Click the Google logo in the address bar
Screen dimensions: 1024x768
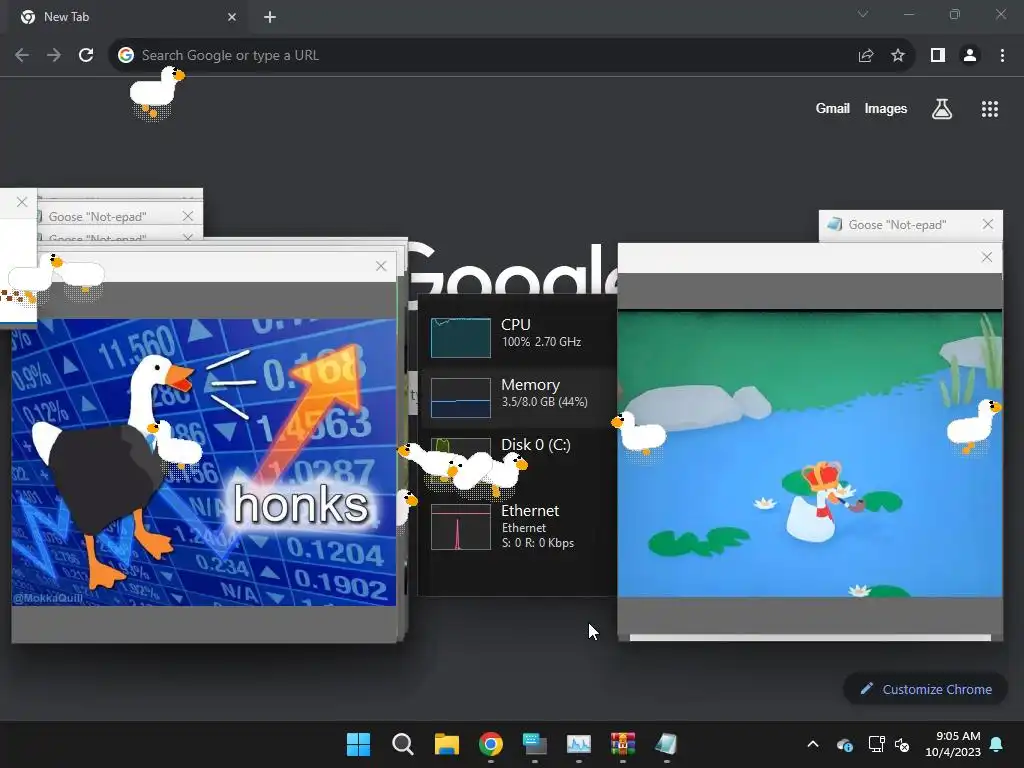126,56
